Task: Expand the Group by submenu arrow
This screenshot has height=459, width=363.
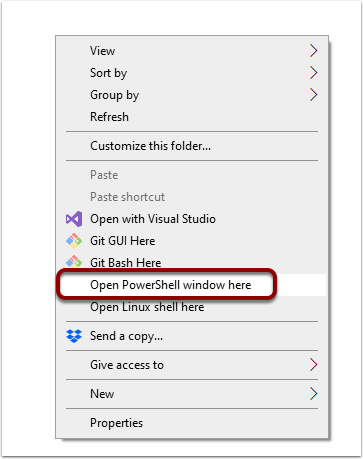Action: pos(313,95)
